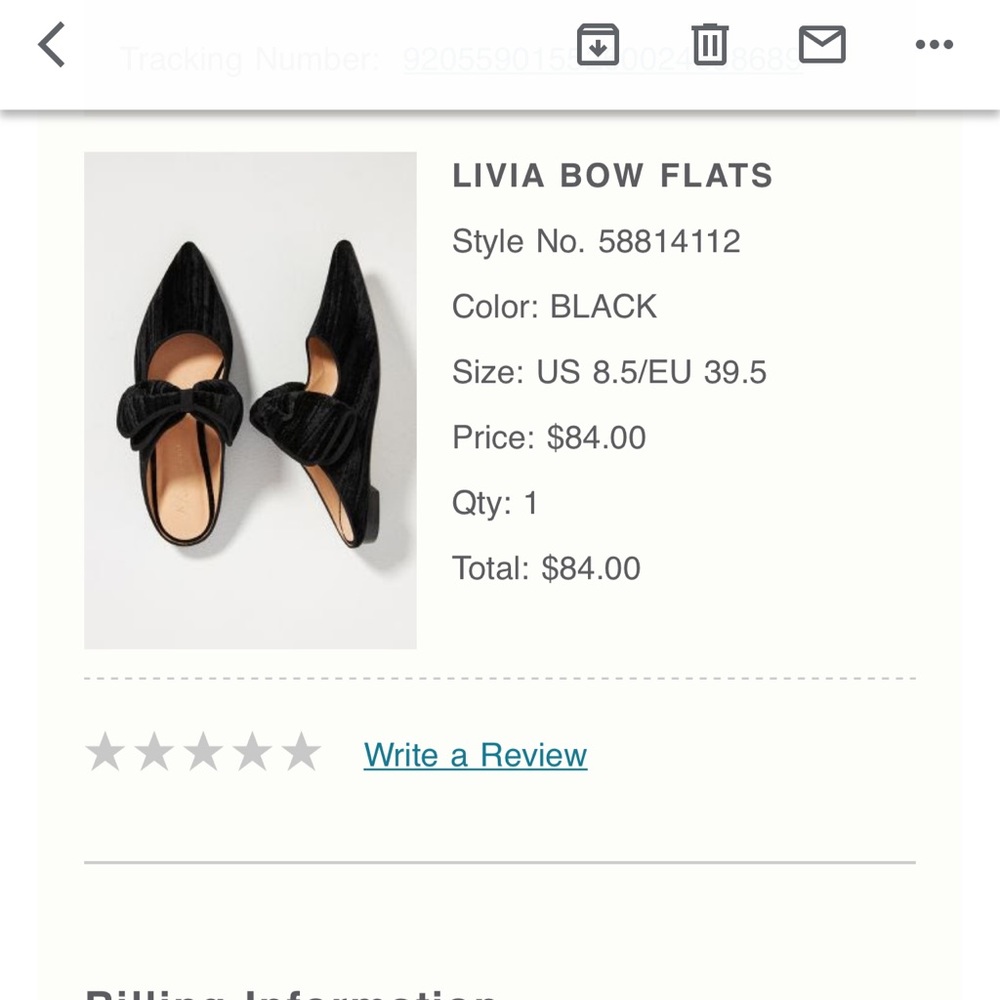1000x1000 pixels.
Task: Go back to the email inbox
Action: click(51, 45)
